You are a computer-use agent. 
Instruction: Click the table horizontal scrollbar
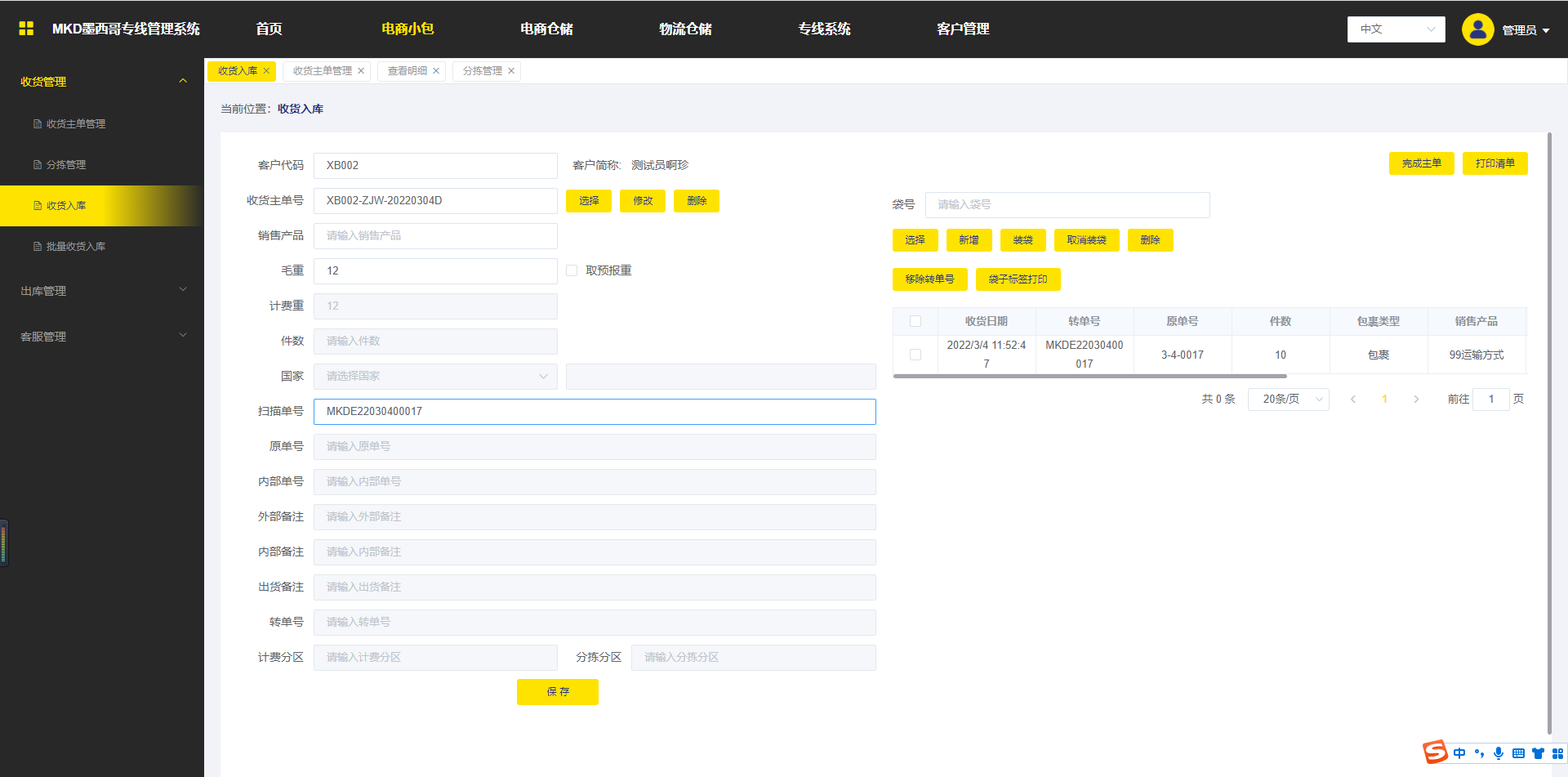(x=1089, y=377)
